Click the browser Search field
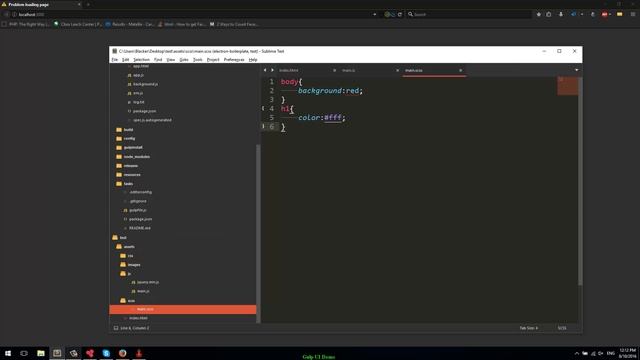The width and height of the screenshot is (640, 360). [469, 14]
